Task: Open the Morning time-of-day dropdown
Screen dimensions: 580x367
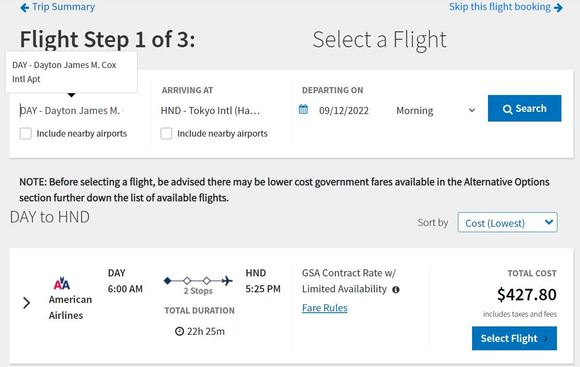Action: pos(435,110)
